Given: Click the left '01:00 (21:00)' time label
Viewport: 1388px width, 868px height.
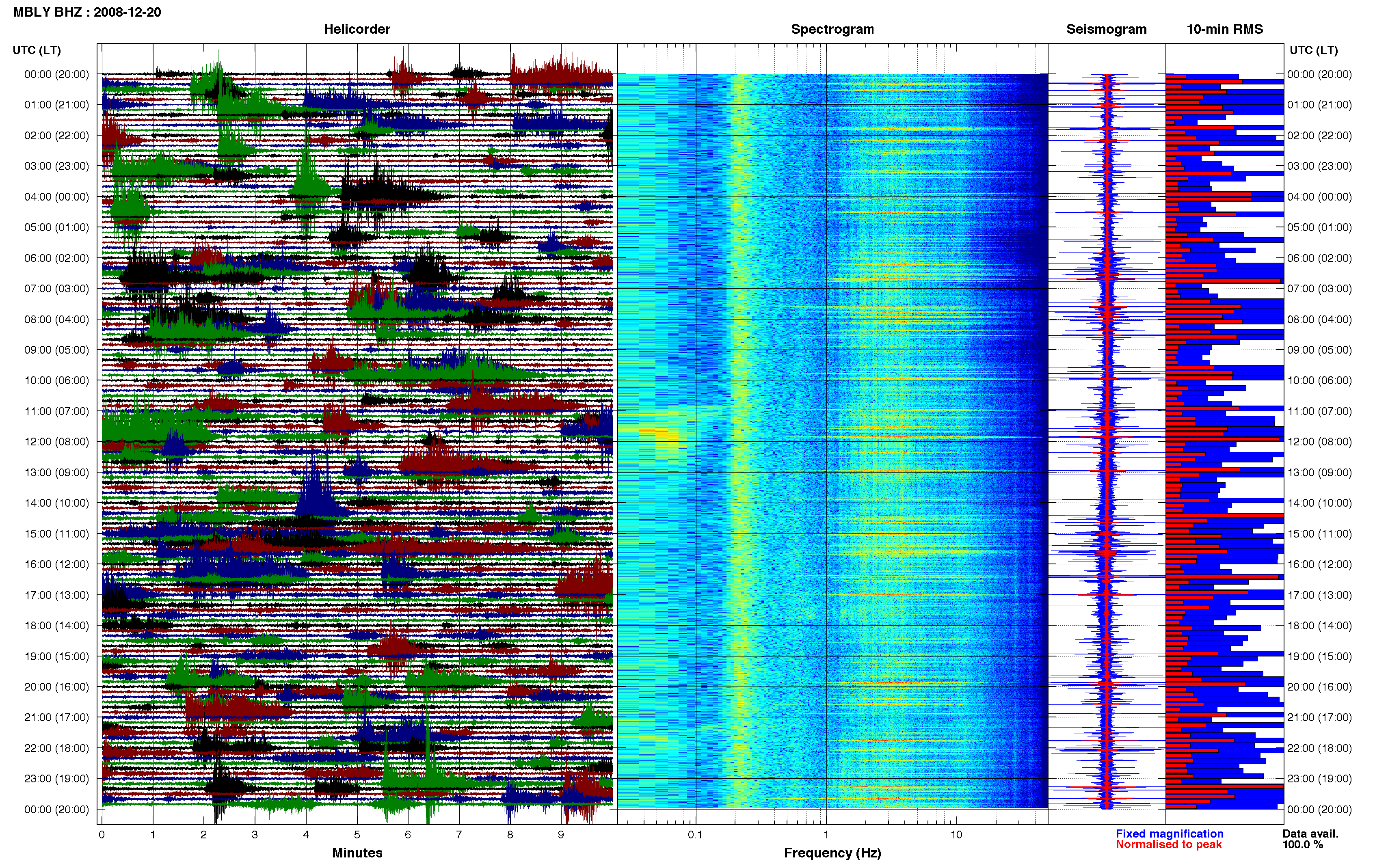Looking at the screenshot, I should [56, 104].
